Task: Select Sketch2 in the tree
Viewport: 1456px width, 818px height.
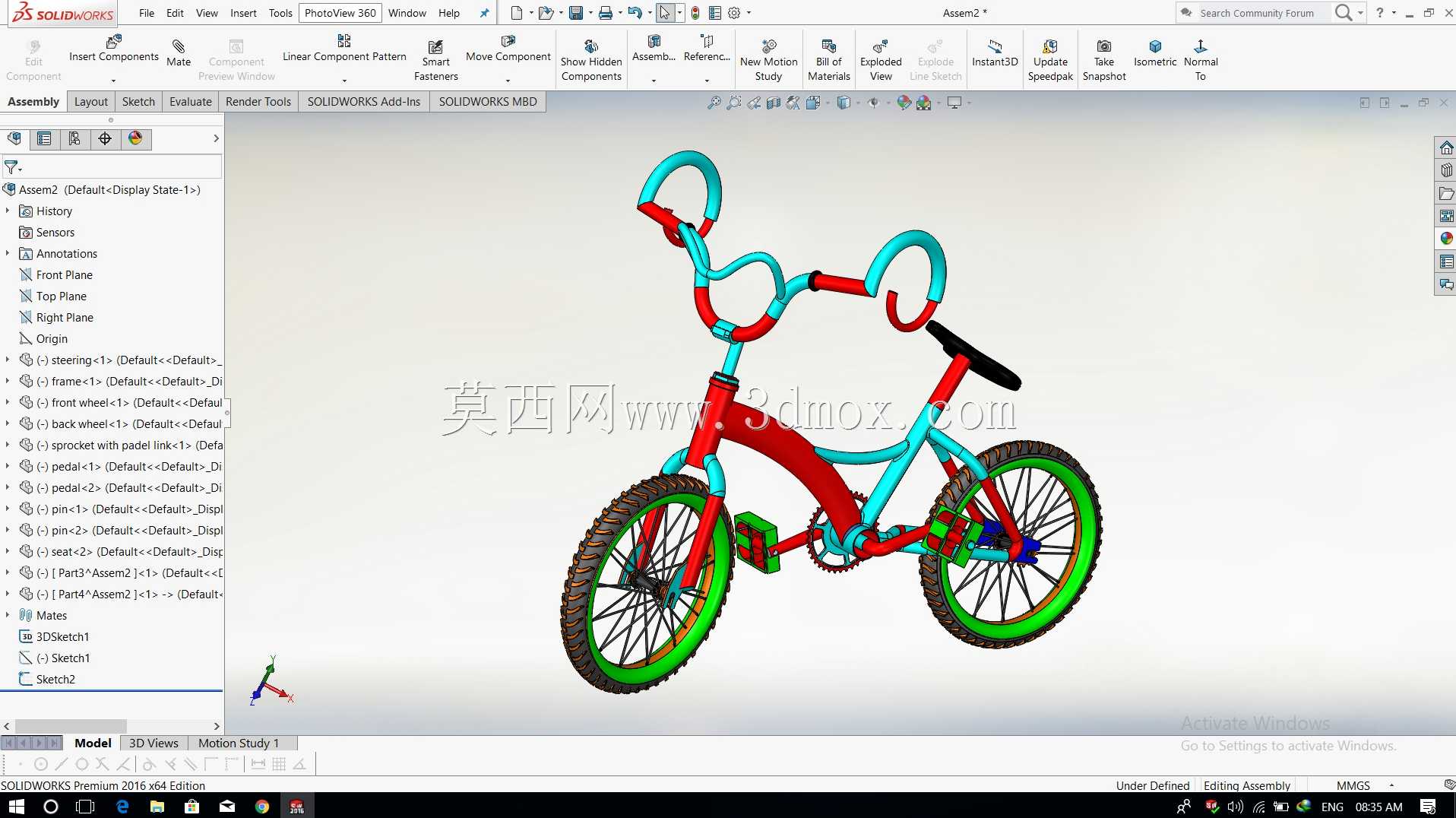Action: click(x=47, y=679)
